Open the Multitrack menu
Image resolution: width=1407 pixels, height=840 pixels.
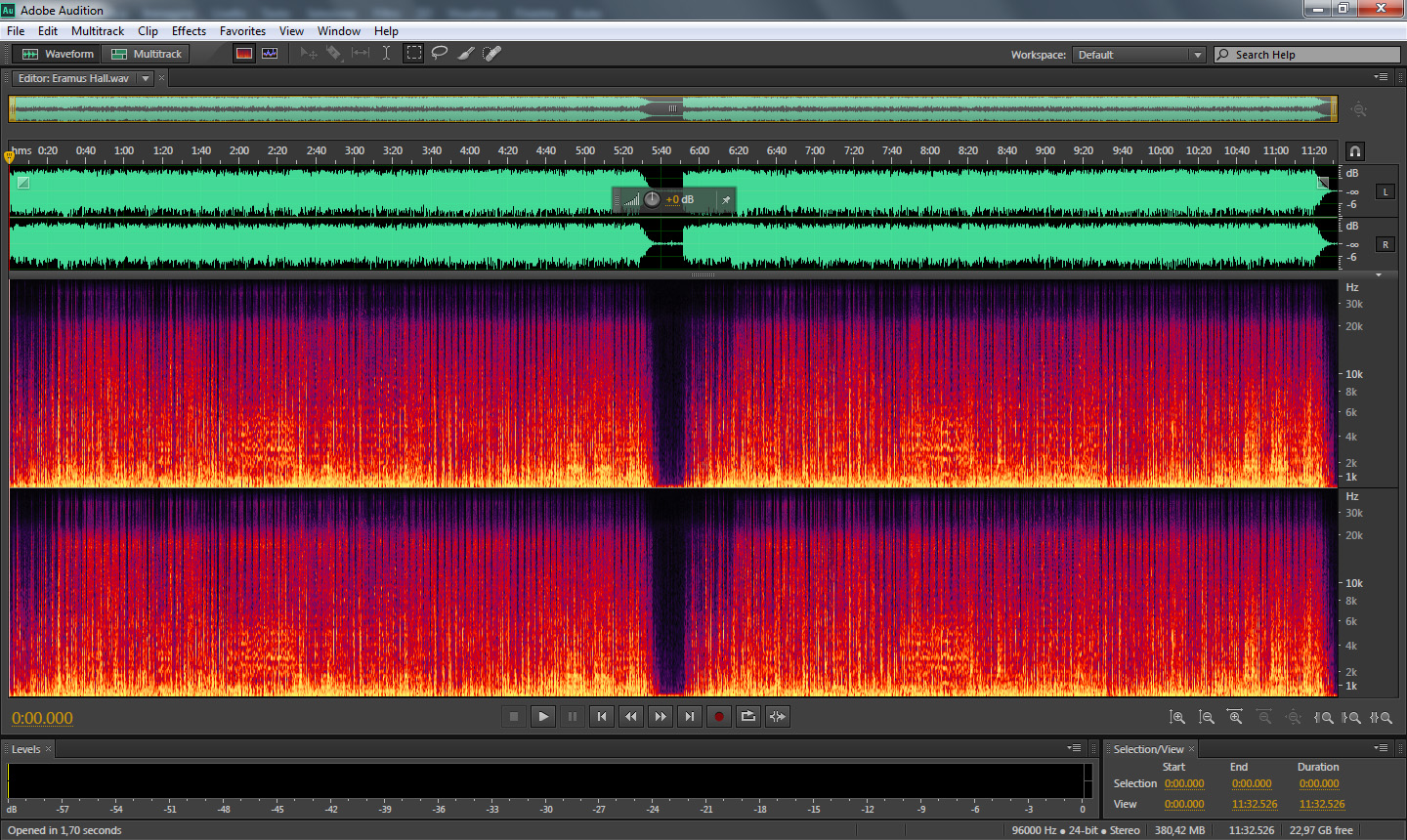pyautogui.click(x=98, y=31)
